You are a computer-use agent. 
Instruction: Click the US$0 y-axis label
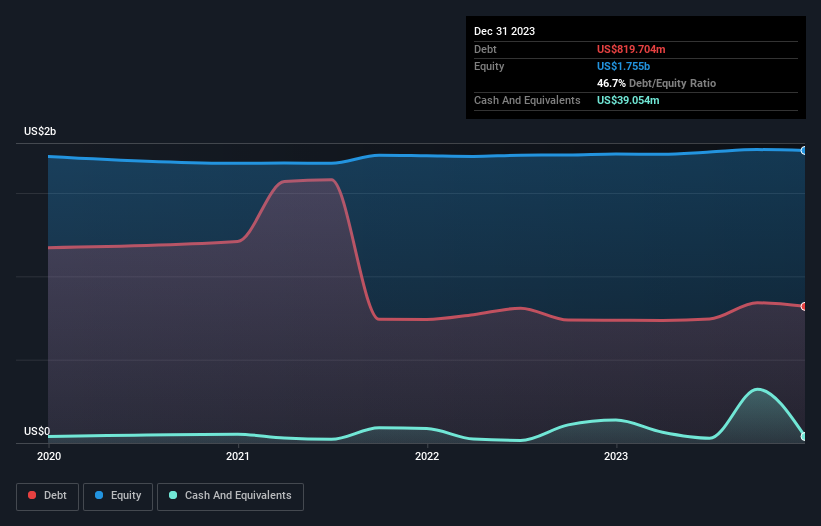click(37, 431)
